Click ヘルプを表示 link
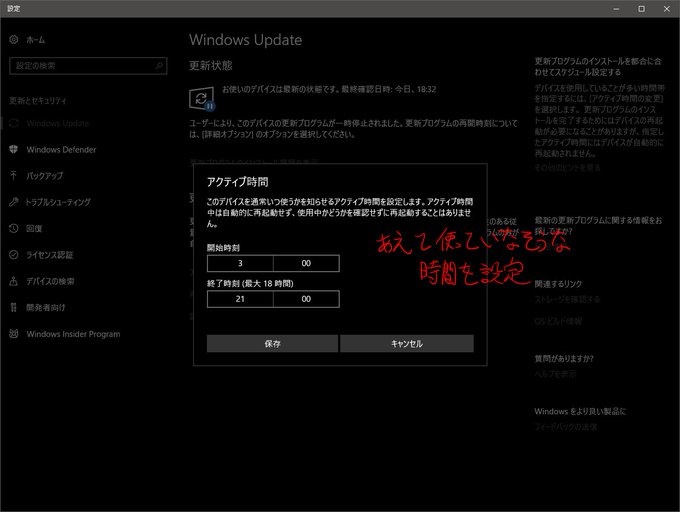The width and height of the screenshot is (680, 512). click(x=556, y=374)
